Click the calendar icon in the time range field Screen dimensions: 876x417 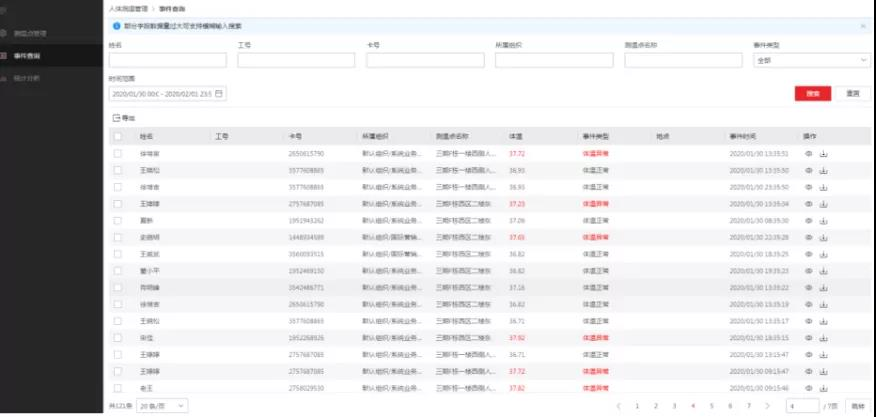[x=219, y=93]
